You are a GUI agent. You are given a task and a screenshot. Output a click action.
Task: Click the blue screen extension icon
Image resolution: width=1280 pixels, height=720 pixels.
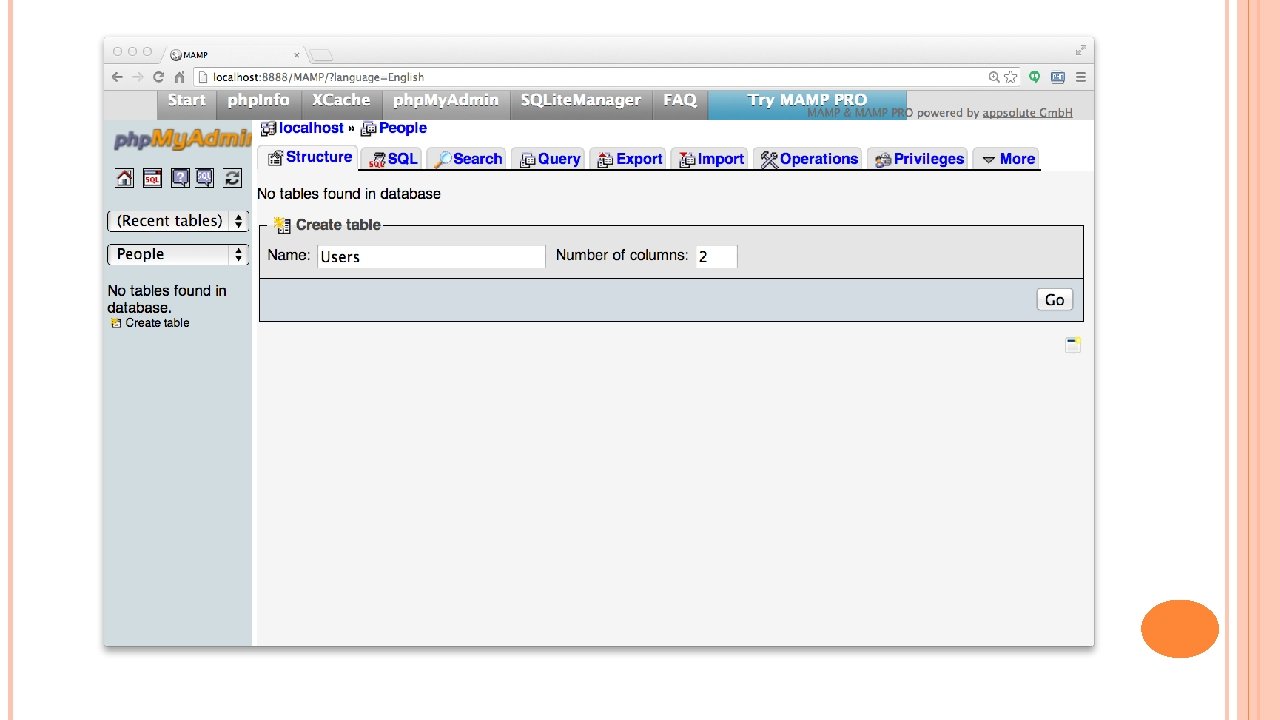pos(1057,77)
